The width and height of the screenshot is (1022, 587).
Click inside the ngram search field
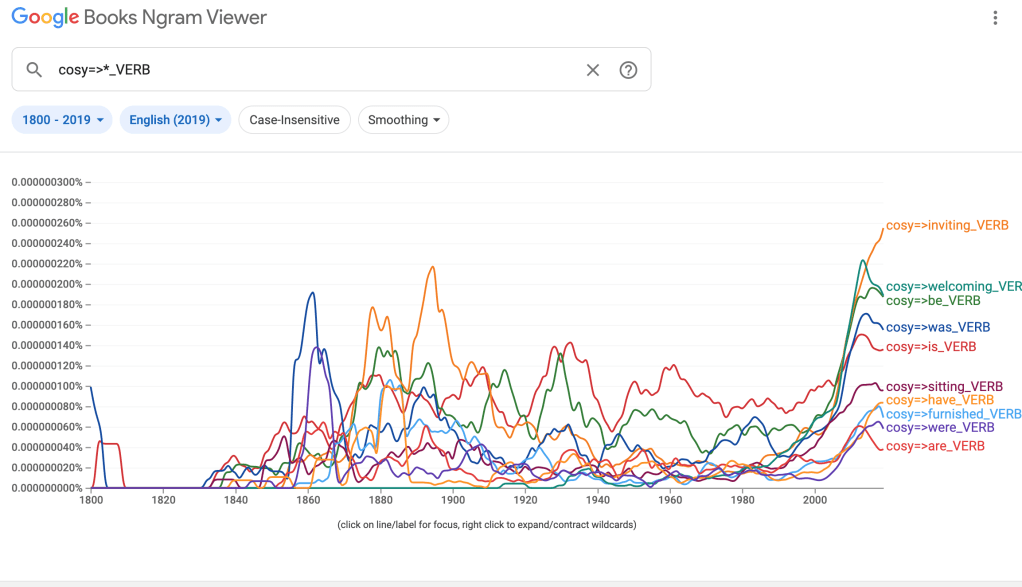tap(310, 70)
